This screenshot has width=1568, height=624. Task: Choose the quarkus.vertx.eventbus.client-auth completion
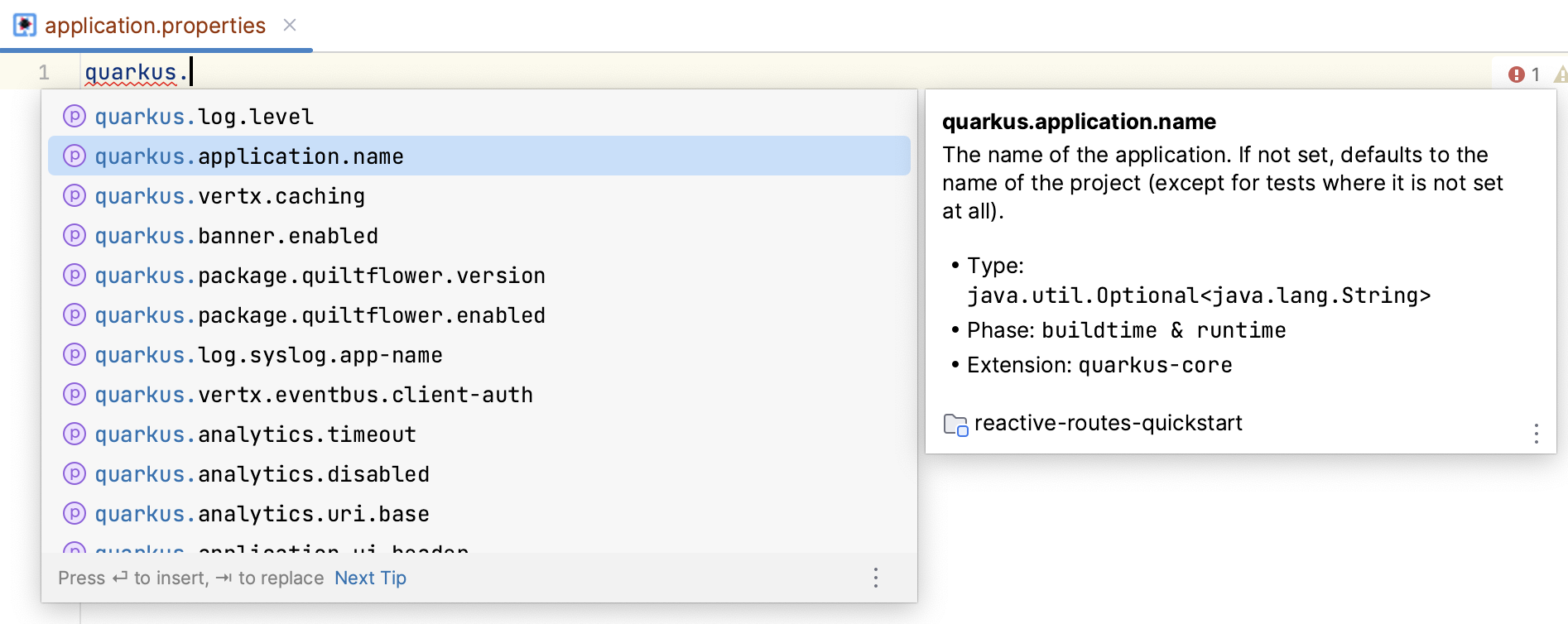(479, 395)
